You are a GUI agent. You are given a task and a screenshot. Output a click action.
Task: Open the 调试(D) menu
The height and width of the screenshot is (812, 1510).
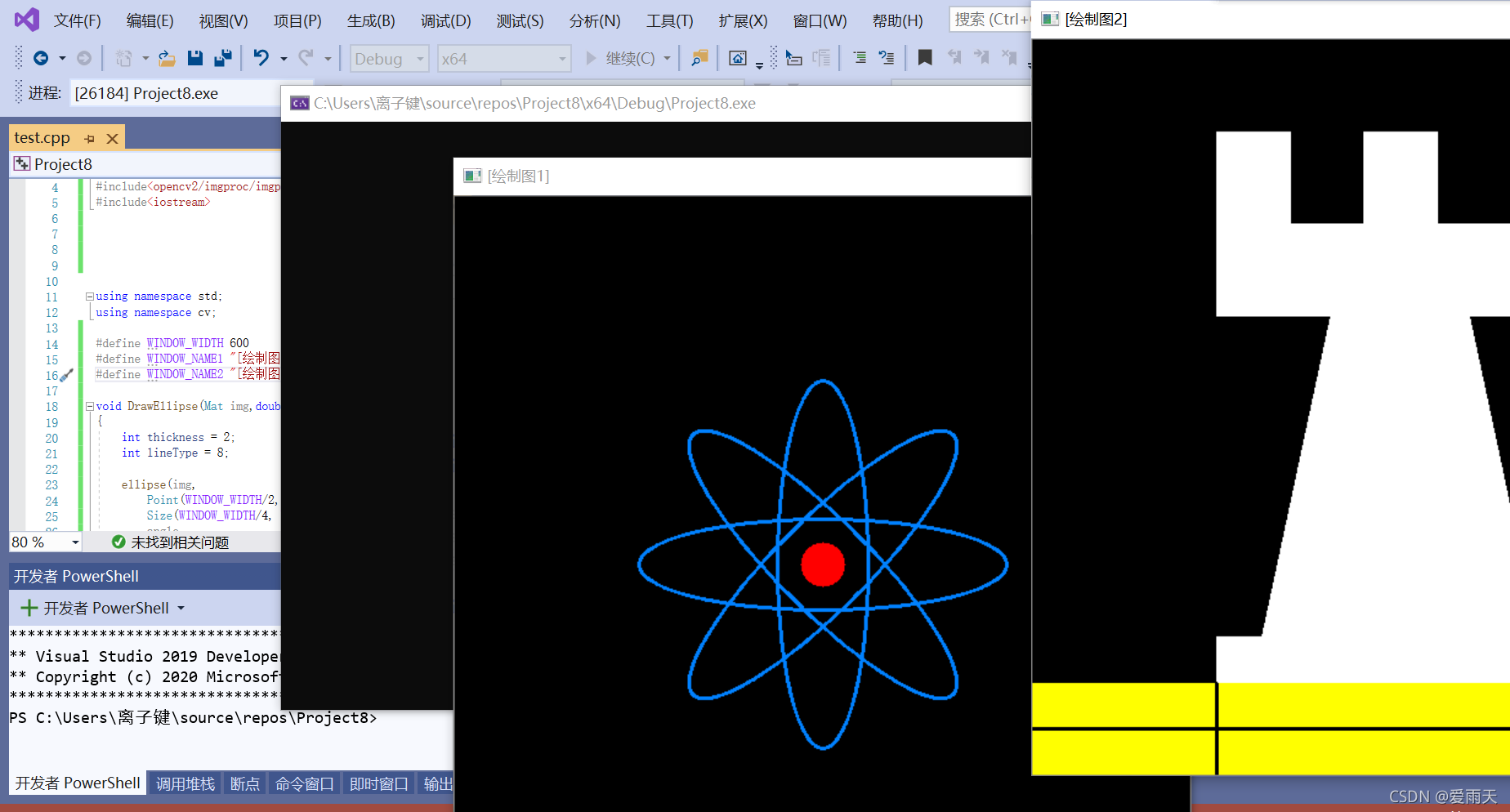pos(446,20)
